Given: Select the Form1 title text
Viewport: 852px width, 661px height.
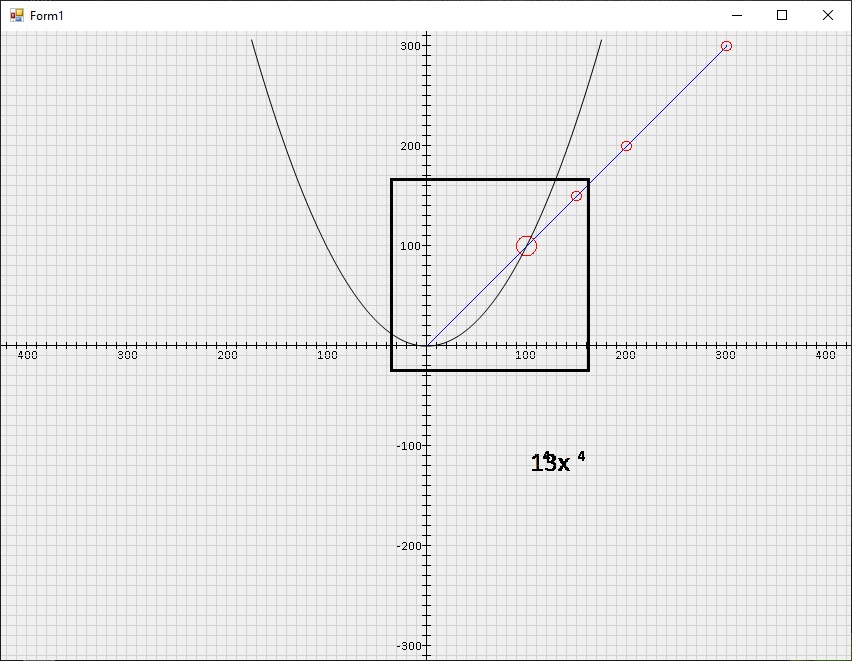Looking at the screenshot, I should pyautogui.click(x=47, y=15).
